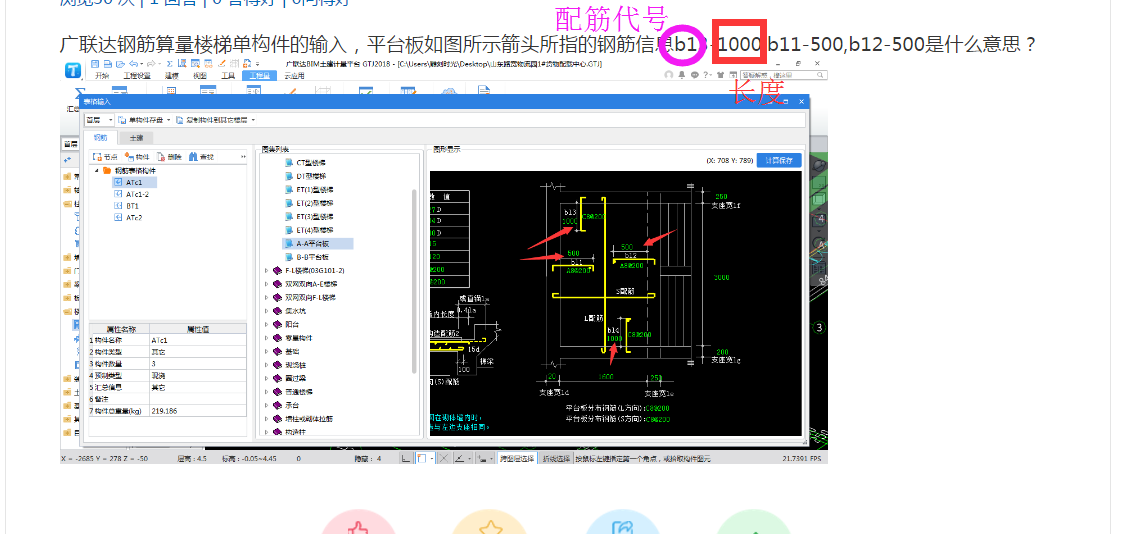The width and height of the screenshot is (1140, 534).
Task: Collapse the 钢筋表格构件 tree node
Action: (96, 170)
